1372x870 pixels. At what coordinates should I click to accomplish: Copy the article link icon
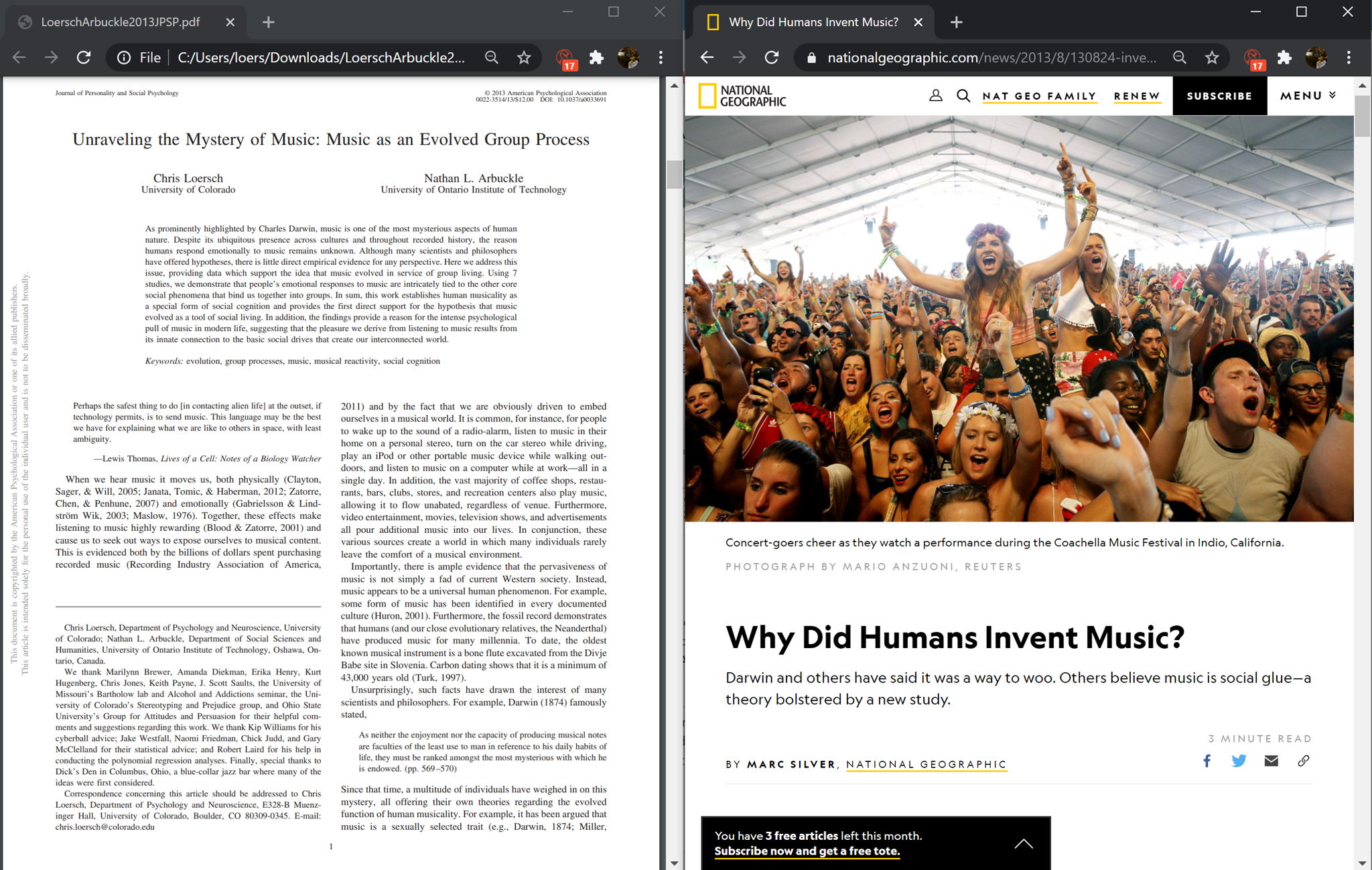coord(1303,761)
